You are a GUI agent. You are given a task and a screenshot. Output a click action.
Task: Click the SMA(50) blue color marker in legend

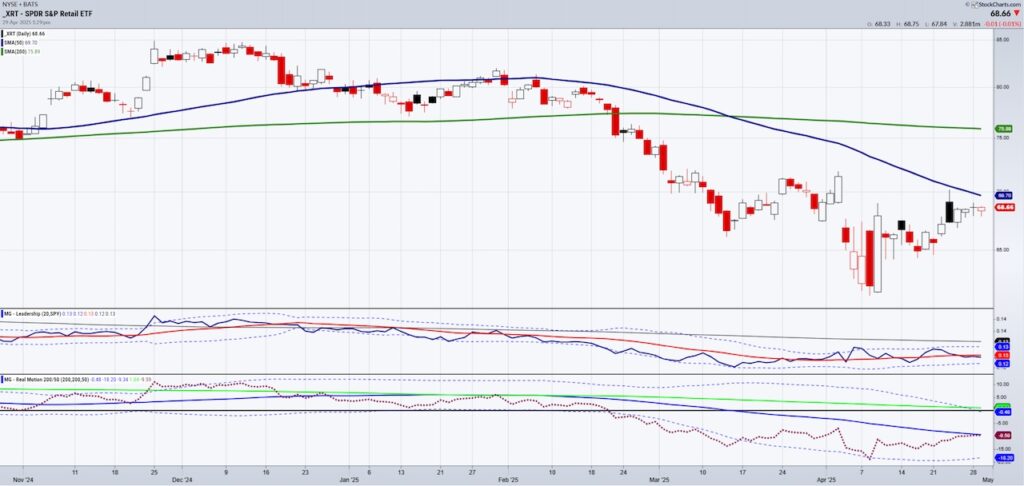(2, 42)
